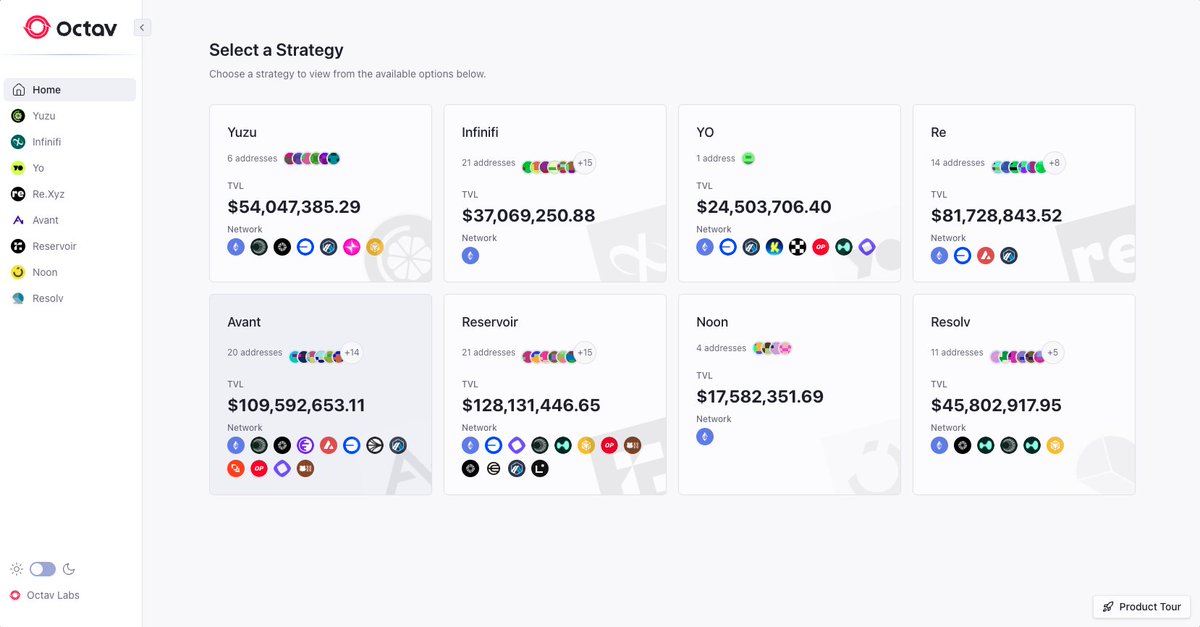
Task: Expand the +8 addresses badge on Re
Action: click(x=1053, y=163)
